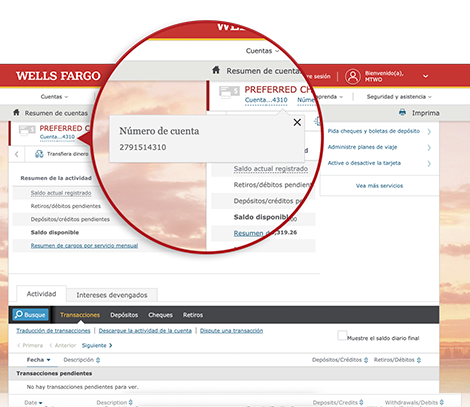This screenshot has height=407, width=470.
Task: Open the arrow for Active o desactive la tarjeta
Action: pos(429,164)
